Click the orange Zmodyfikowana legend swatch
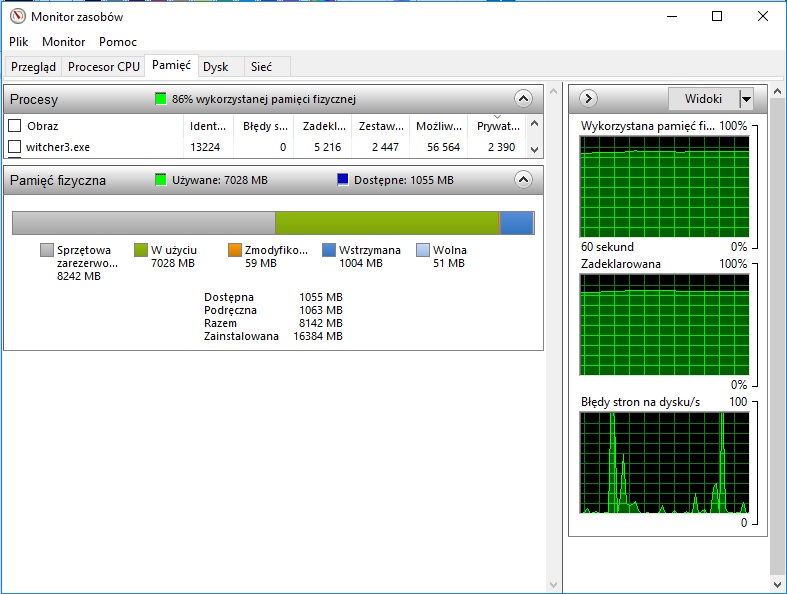Viewport: 787px width, 594px height. pos(235,250)
